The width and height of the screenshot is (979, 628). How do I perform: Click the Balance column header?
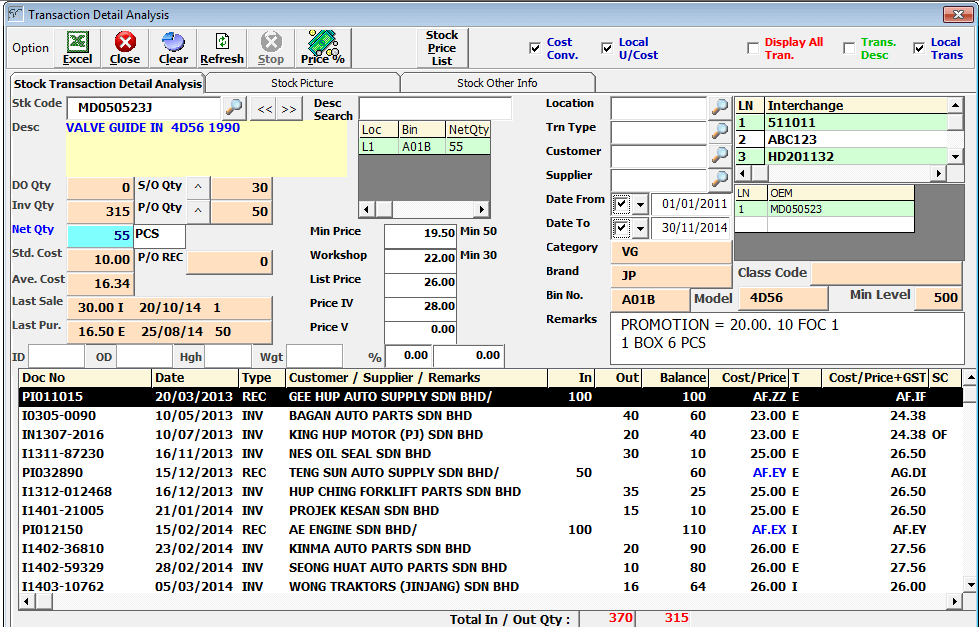tap(676, 378)
